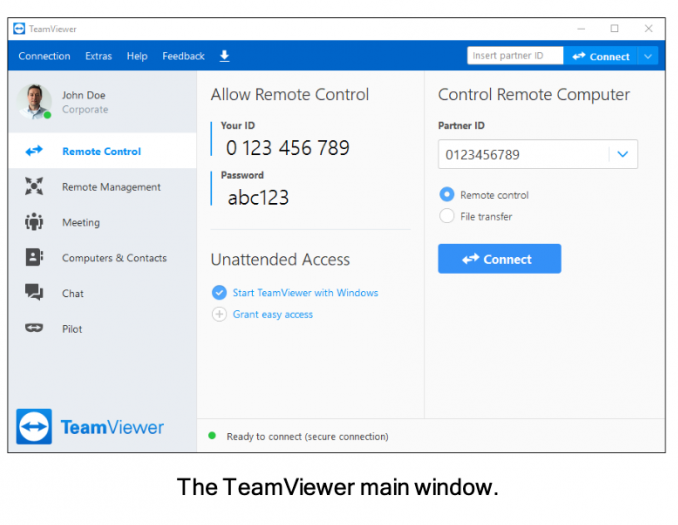Switch to Remote Control tab

[x=102, y=151]
